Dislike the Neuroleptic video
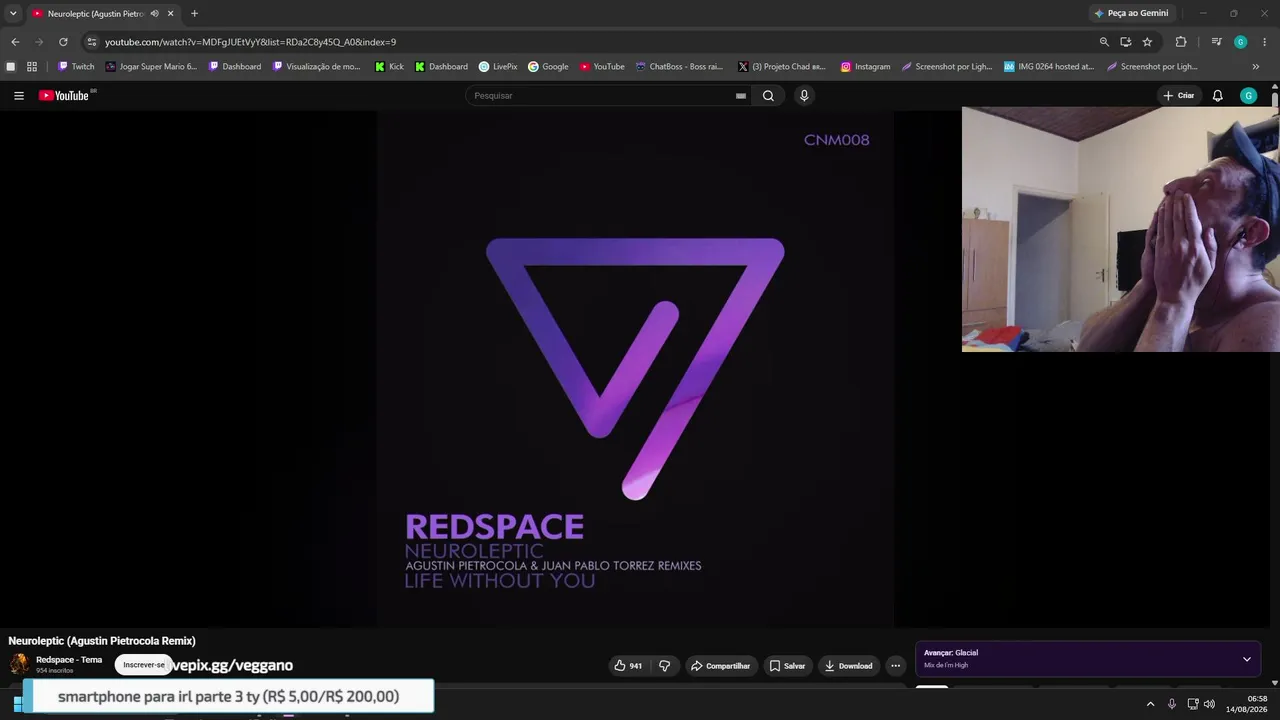The width and height of the screenshot is (1280, 720). (x=664, y=666)
